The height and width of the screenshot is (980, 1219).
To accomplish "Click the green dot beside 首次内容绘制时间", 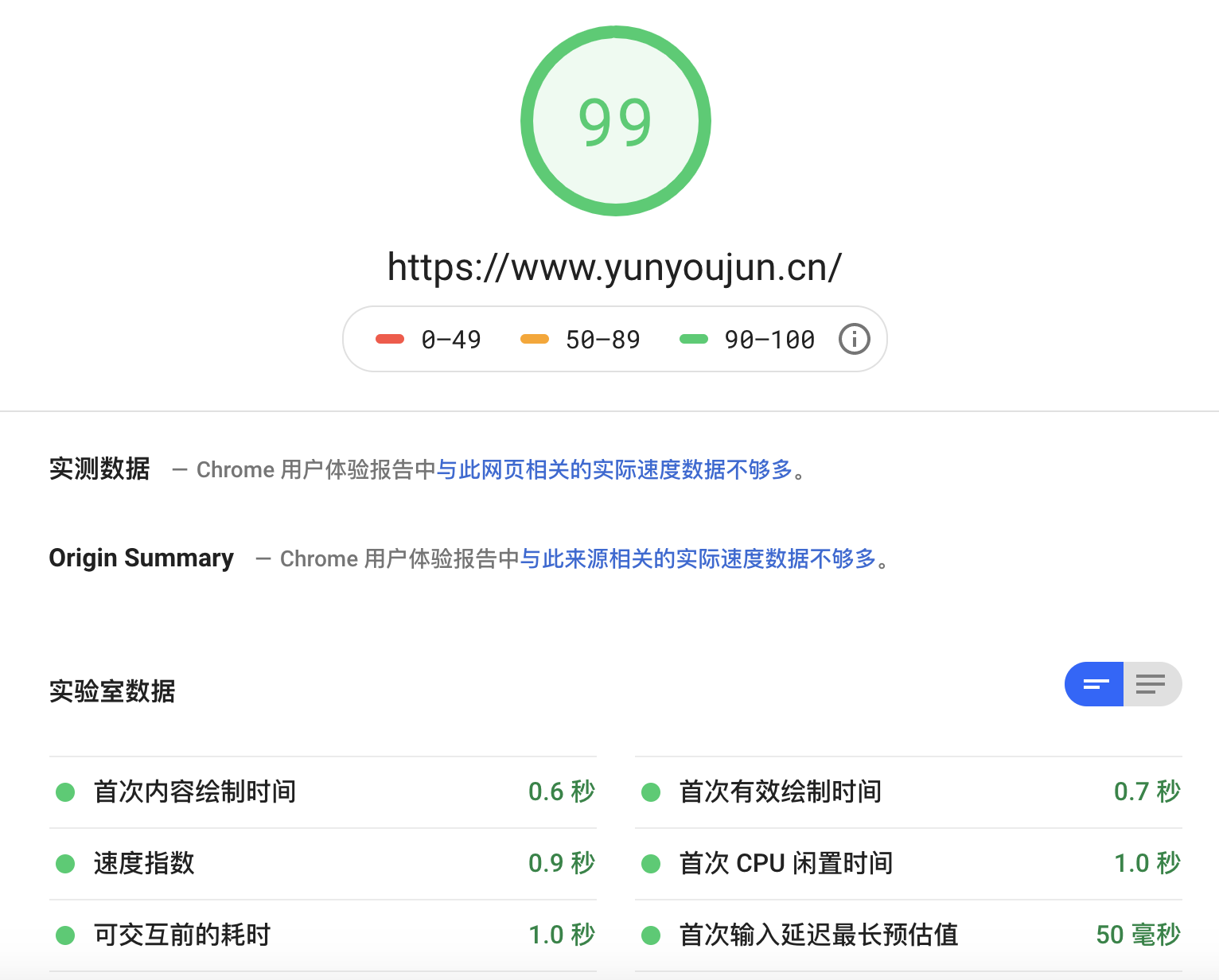I will (65, 792).
